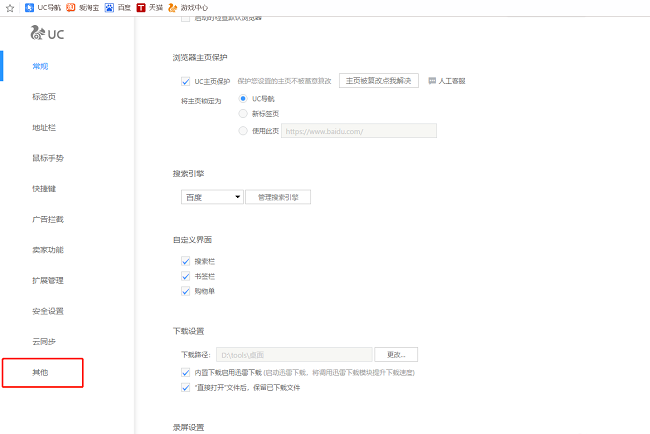The width and height of the screenshot is (650, 434).
Task: Open the 百度 search engine dropdown
Action: pyautogui.click(x=212, y=197)
